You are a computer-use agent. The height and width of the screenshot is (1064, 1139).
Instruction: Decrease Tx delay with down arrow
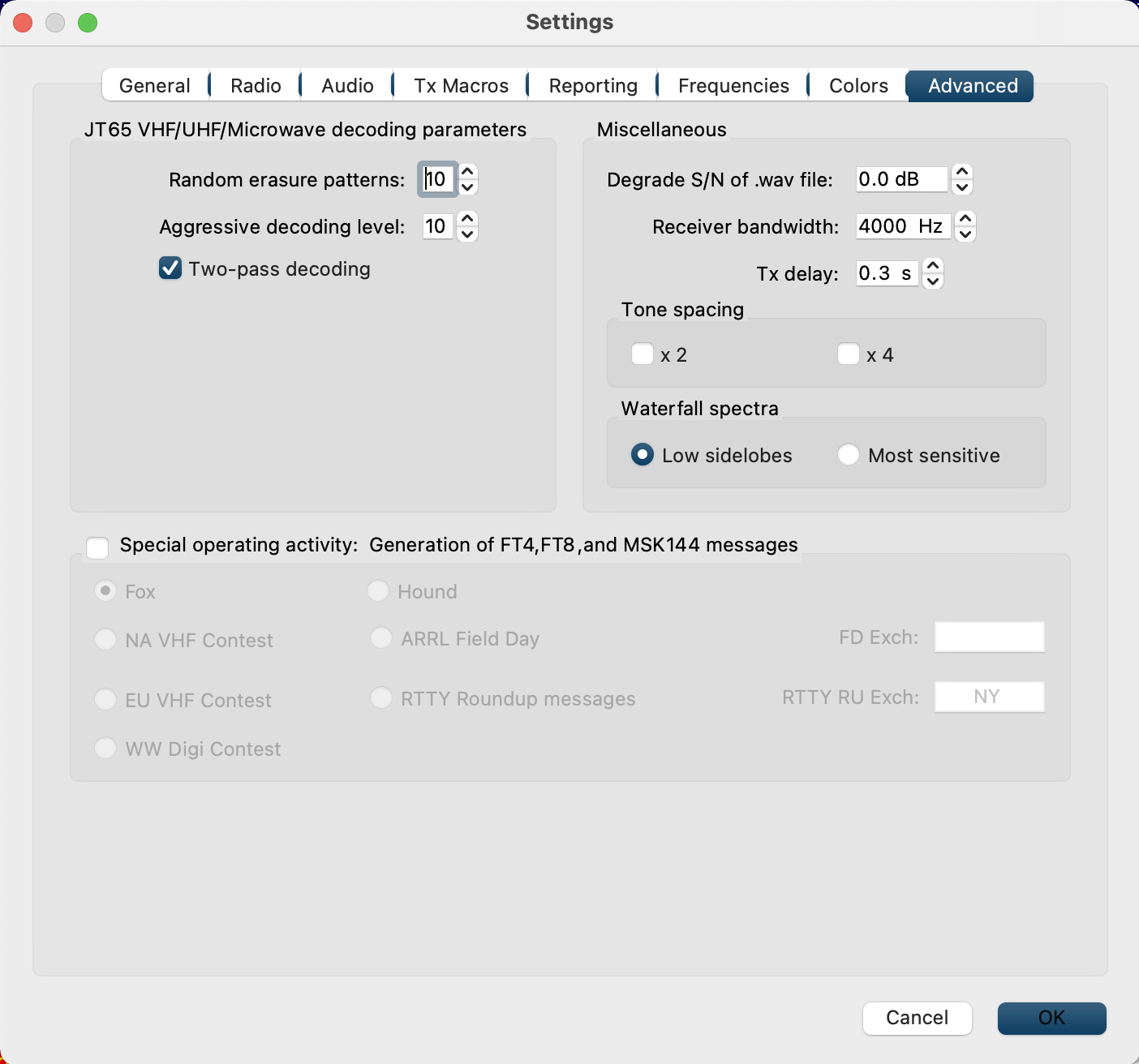(933, 281)
